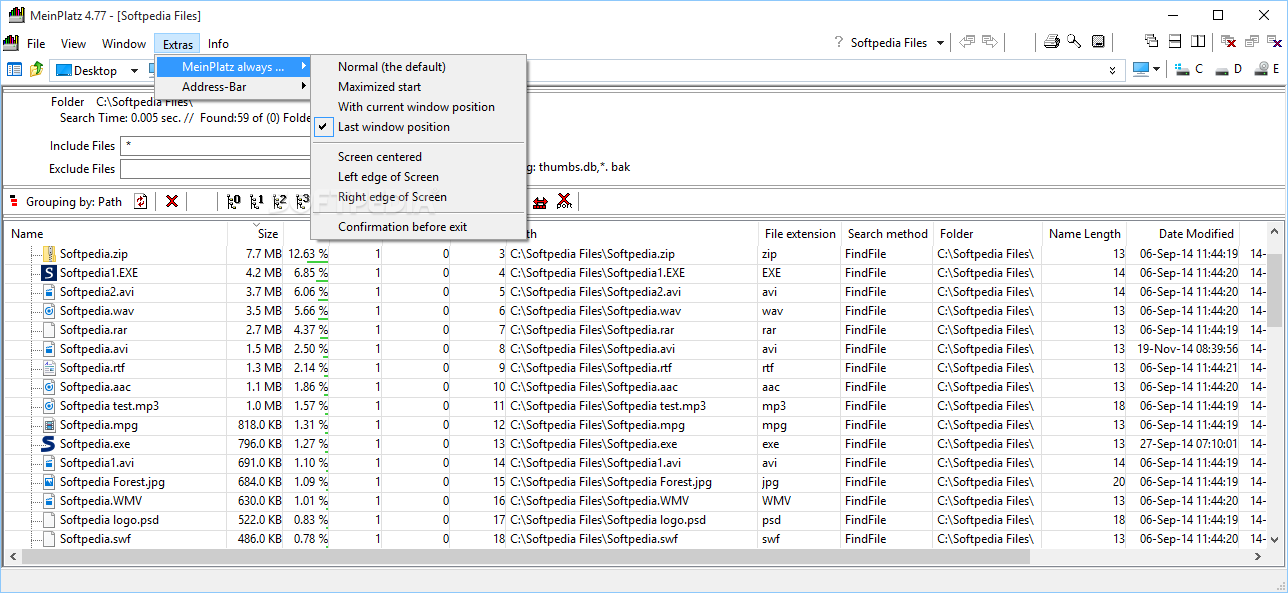Open the View menu
Image resolution: width=1288 pixels, height=593 pixels.
tap(73, 43)
